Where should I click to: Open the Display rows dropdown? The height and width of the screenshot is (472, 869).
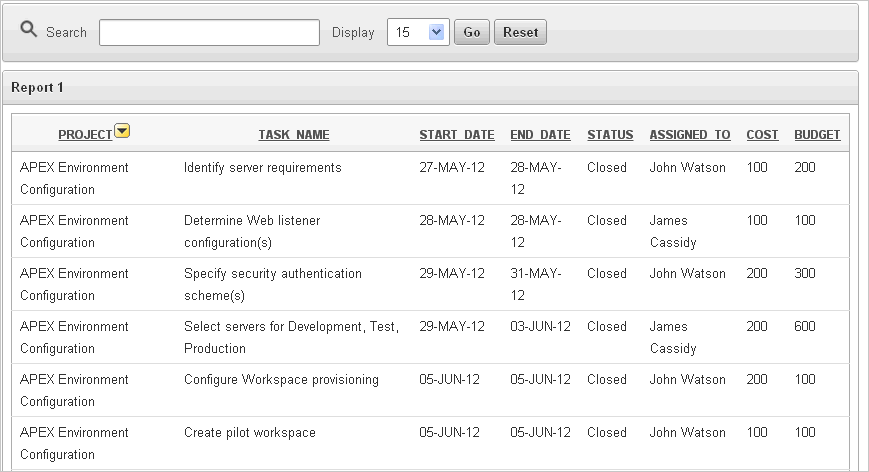[418, 32]
